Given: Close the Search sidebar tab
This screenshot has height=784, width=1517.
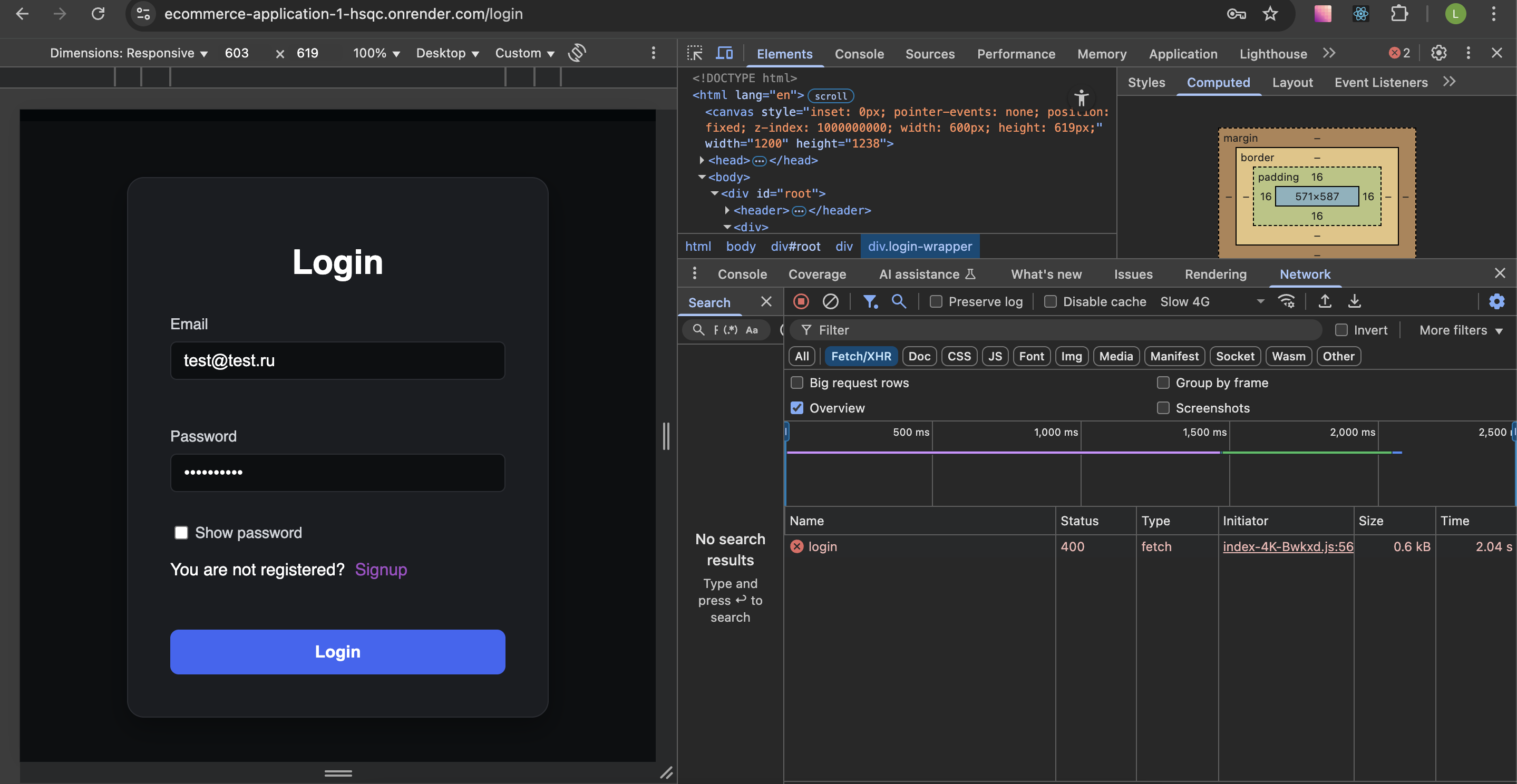Looking at the screenshot, I should click(x=766, y=301).
